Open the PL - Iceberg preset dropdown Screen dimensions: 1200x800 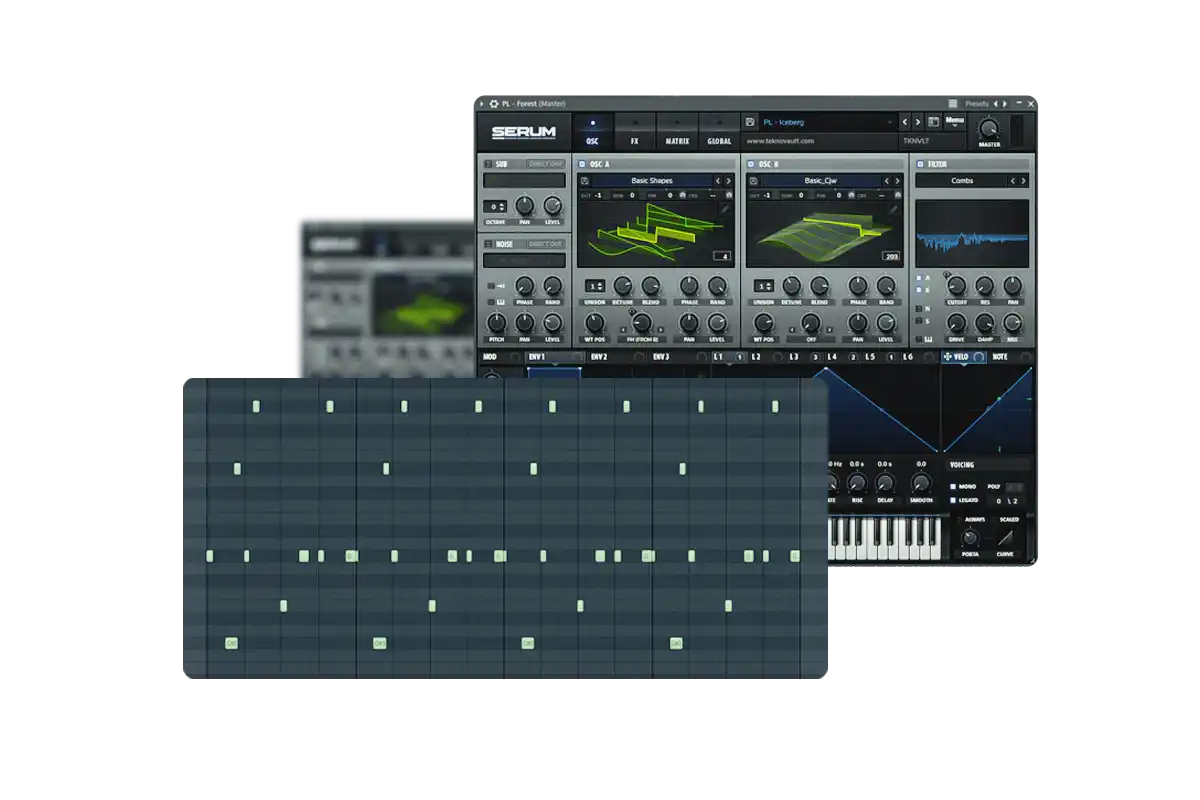[x=826, y=122]
